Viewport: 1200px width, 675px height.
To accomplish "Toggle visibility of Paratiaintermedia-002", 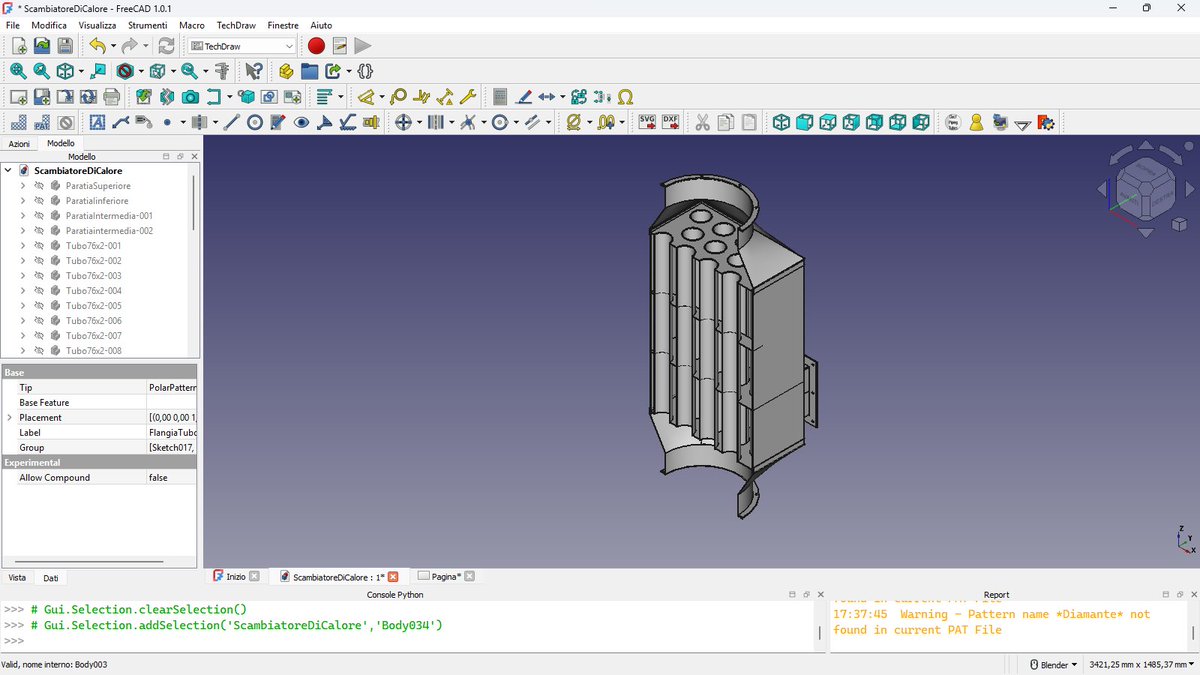I will (39, 231).
